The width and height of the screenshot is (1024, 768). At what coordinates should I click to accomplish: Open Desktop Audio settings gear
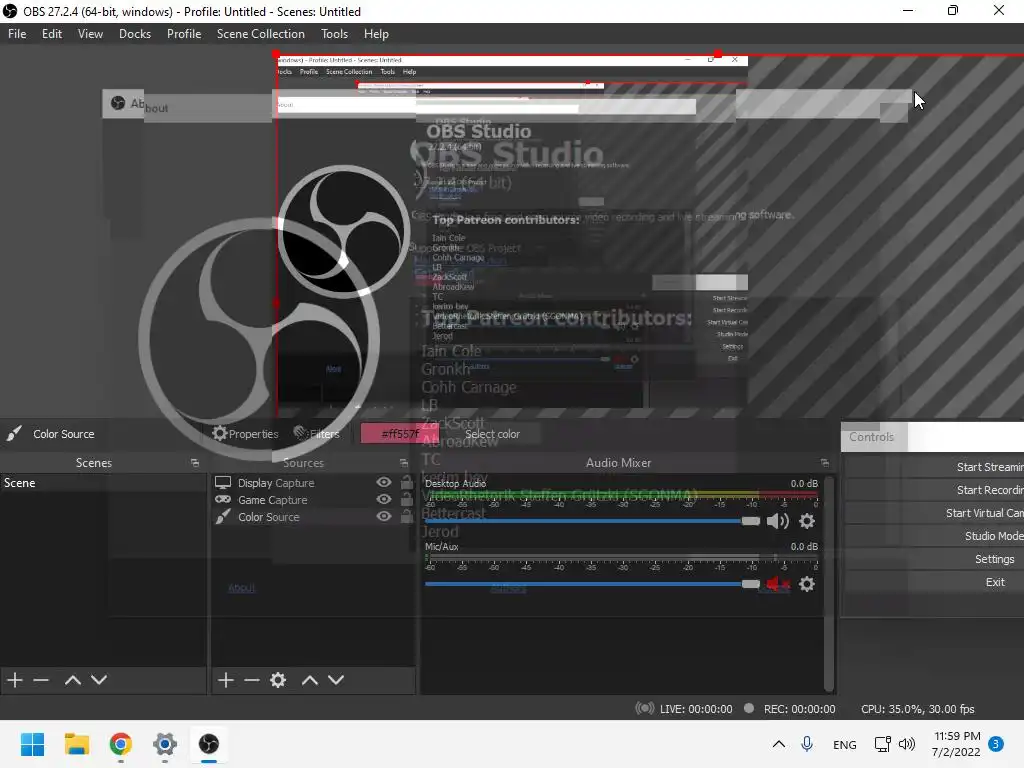(807, 520)
